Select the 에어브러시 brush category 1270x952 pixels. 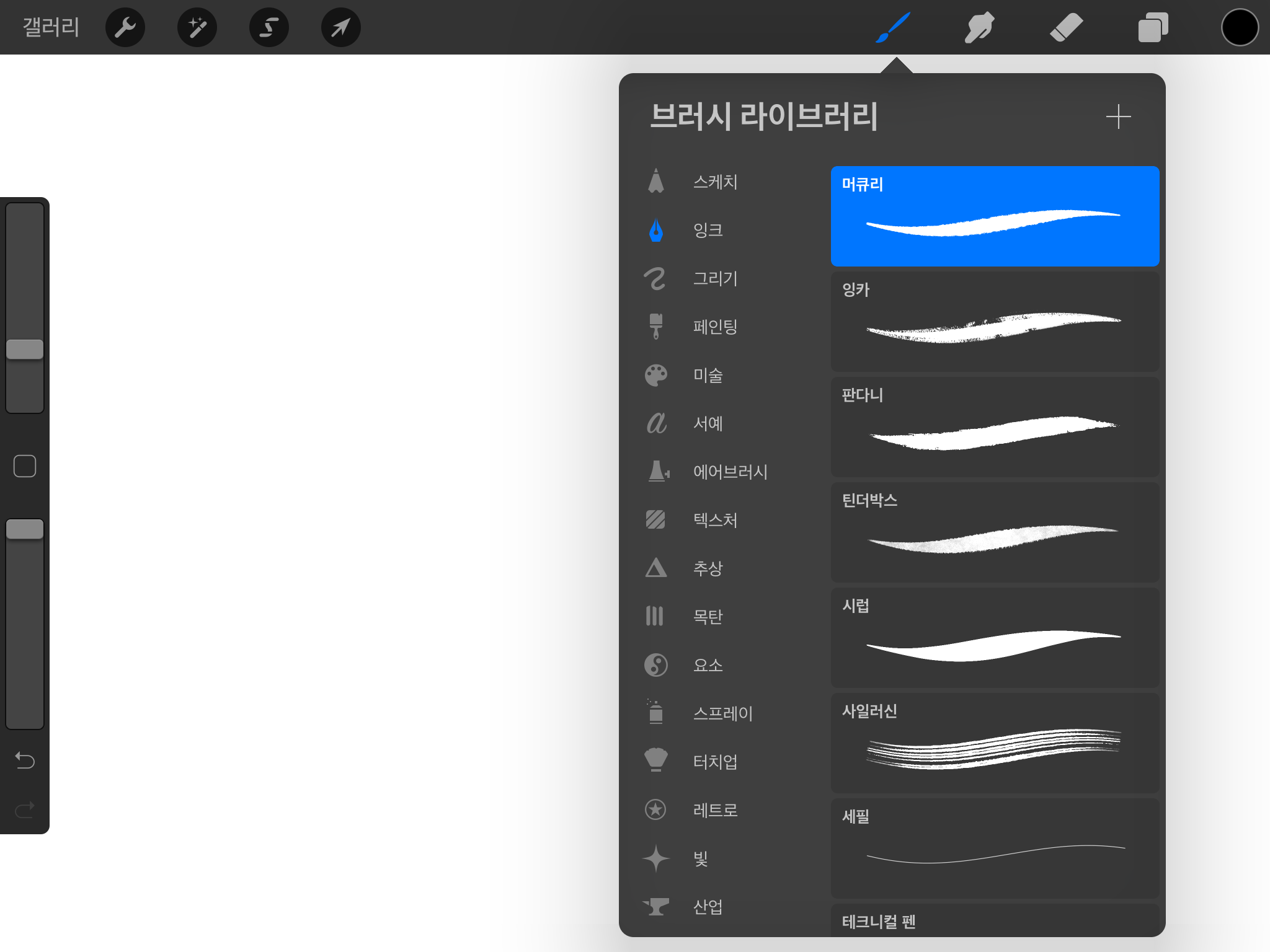(729, 472)
